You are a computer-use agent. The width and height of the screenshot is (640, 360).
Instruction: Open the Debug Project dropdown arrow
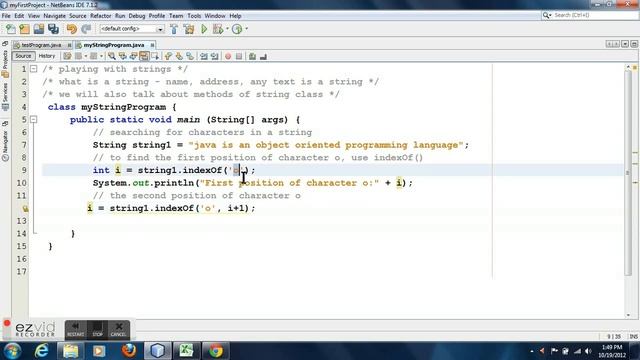coord(227,29)
